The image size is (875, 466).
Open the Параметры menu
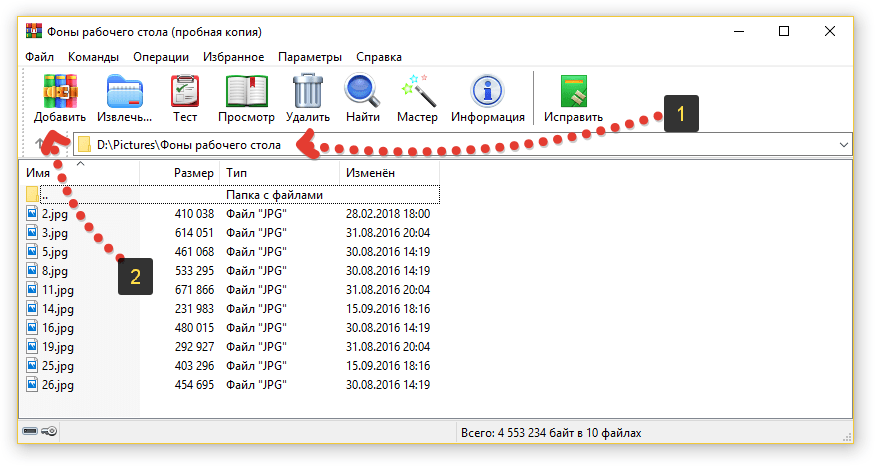(x=310, y=57)
